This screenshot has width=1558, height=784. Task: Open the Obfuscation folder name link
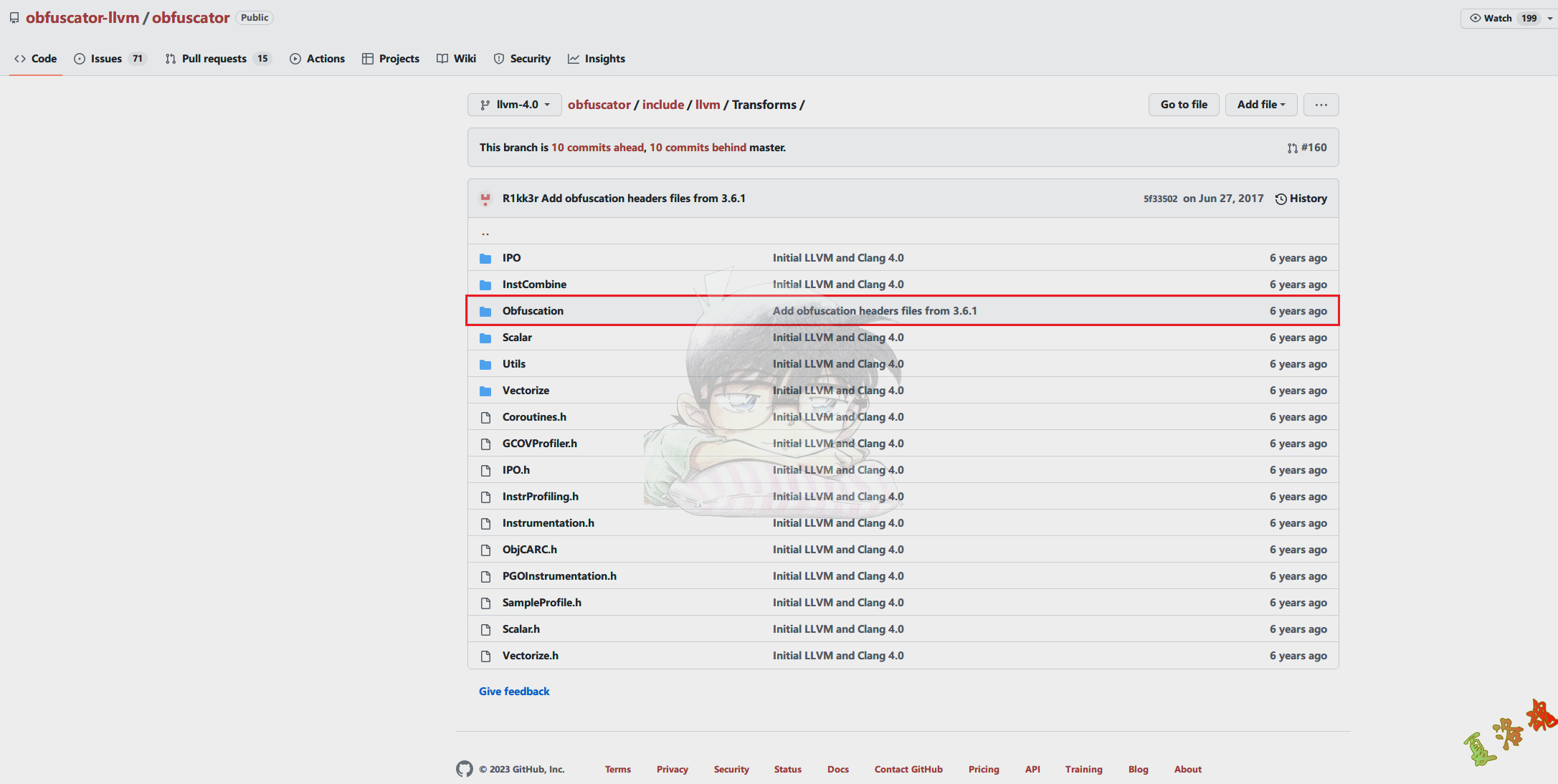point(533,311)
